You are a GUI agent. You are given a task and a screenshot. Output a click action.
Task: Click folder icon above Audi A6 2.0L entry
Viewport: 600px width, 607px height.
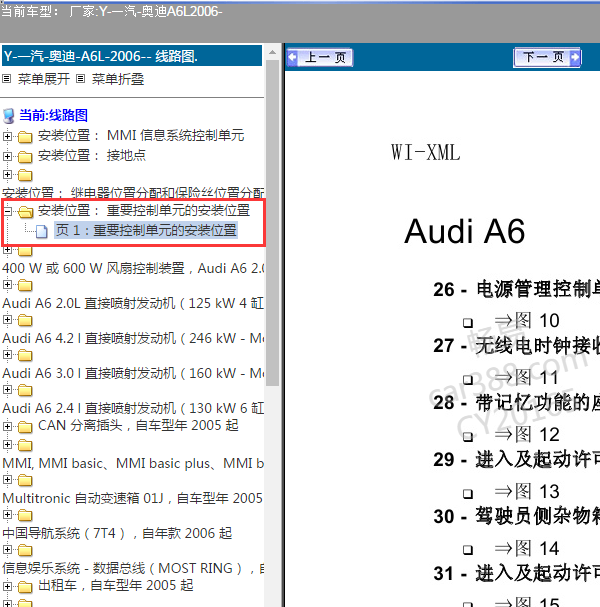[x=25, y=286]
